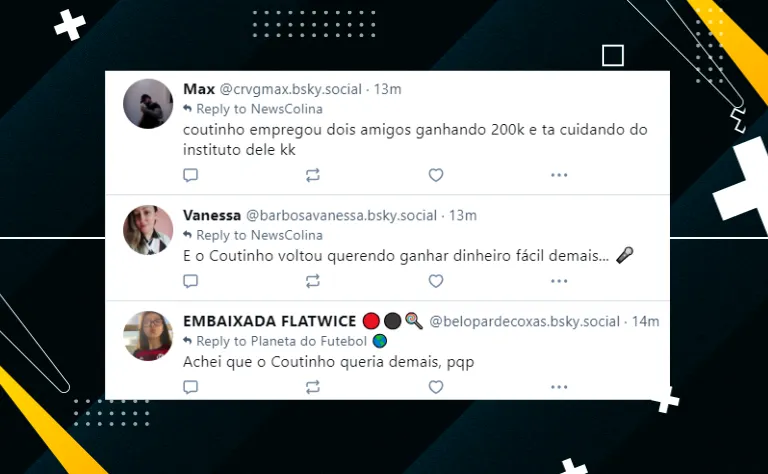Follow the Reply to Planeta do Futebol link
Screen dimensions: 768x474
point(285,341)
